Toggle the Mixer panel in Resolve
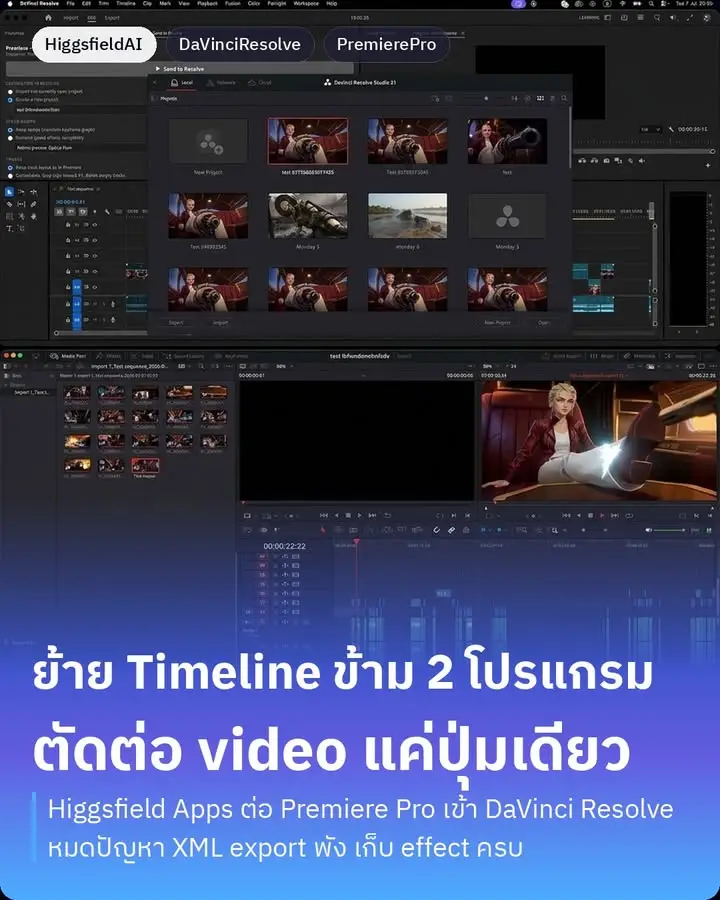This screenshot has width=720, height=900. [602, 356]
